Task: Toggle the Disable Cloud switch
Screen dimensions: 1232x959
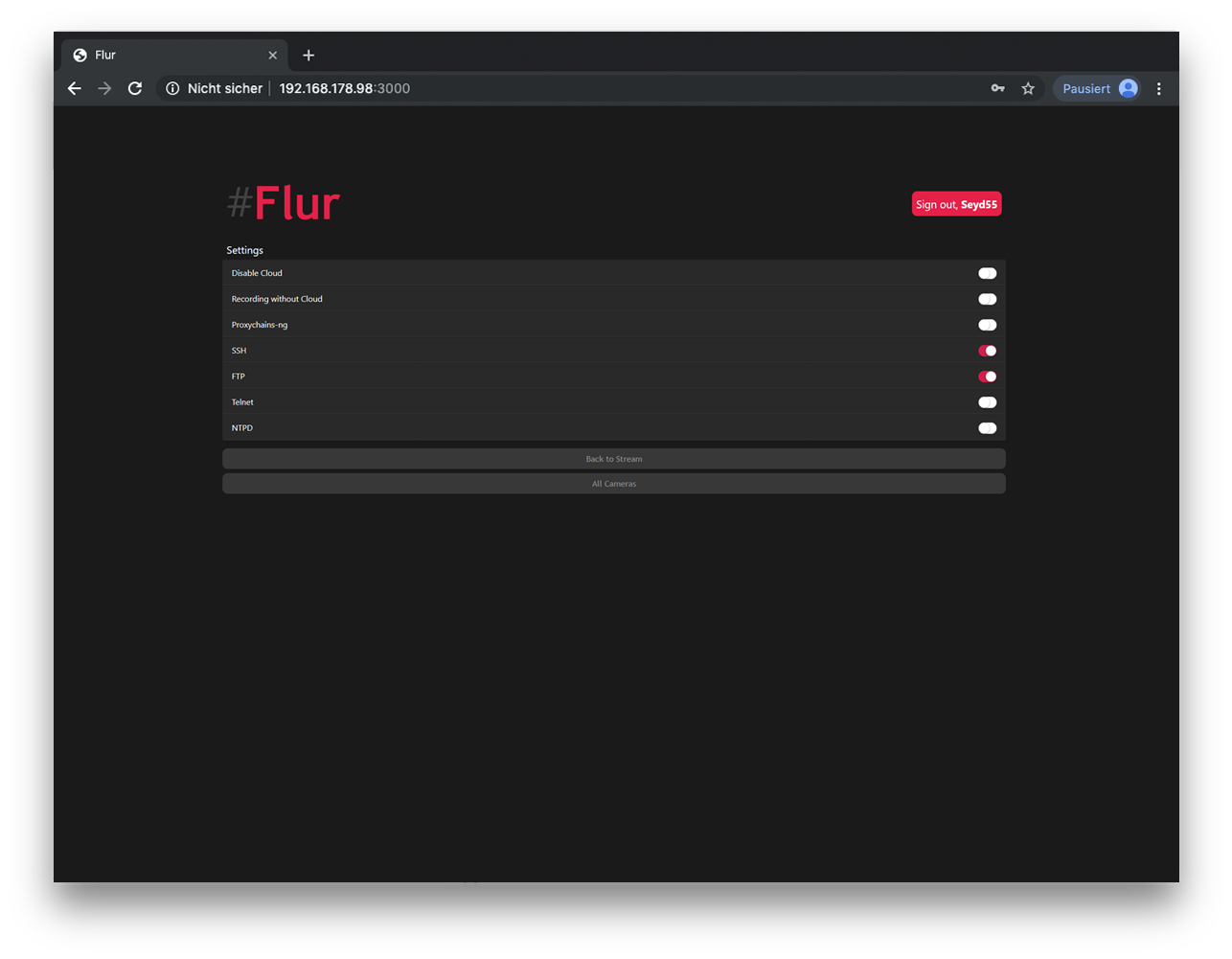Action: tap(988, 273)
